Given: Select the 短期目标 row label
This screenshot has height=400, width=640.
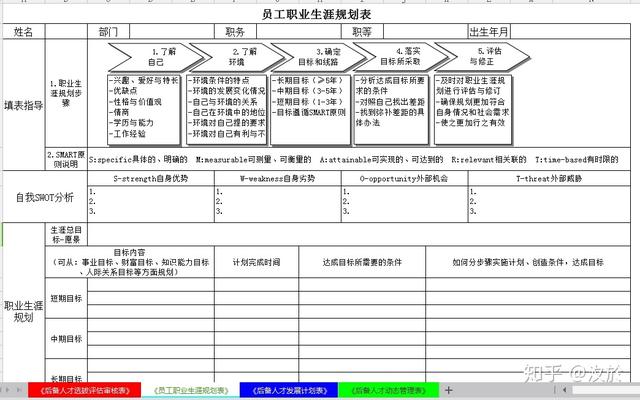Looking at the screenshot, I should pos(67,298).
